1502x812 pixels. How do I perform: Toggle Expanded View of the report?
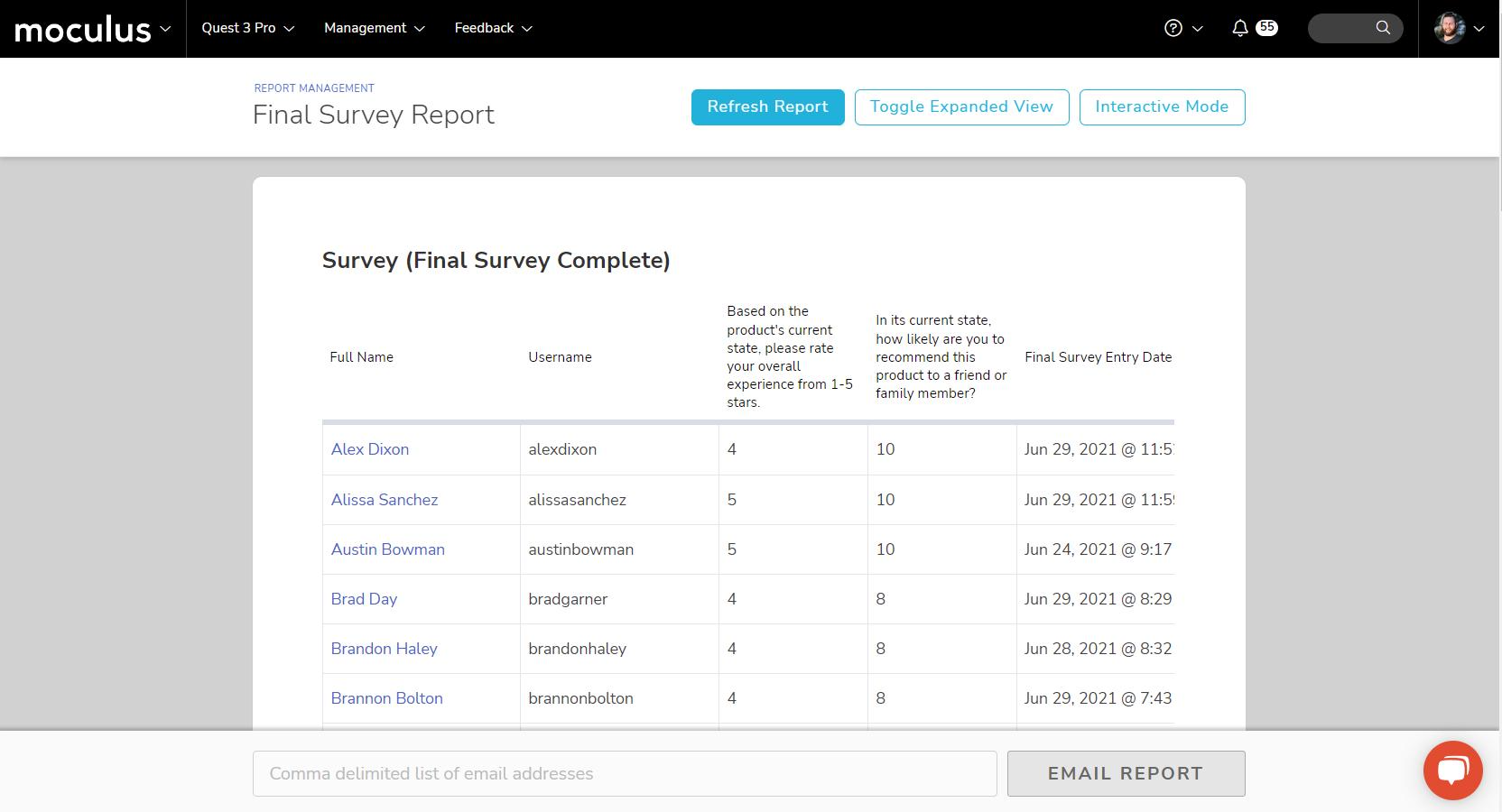pos(961,106)
